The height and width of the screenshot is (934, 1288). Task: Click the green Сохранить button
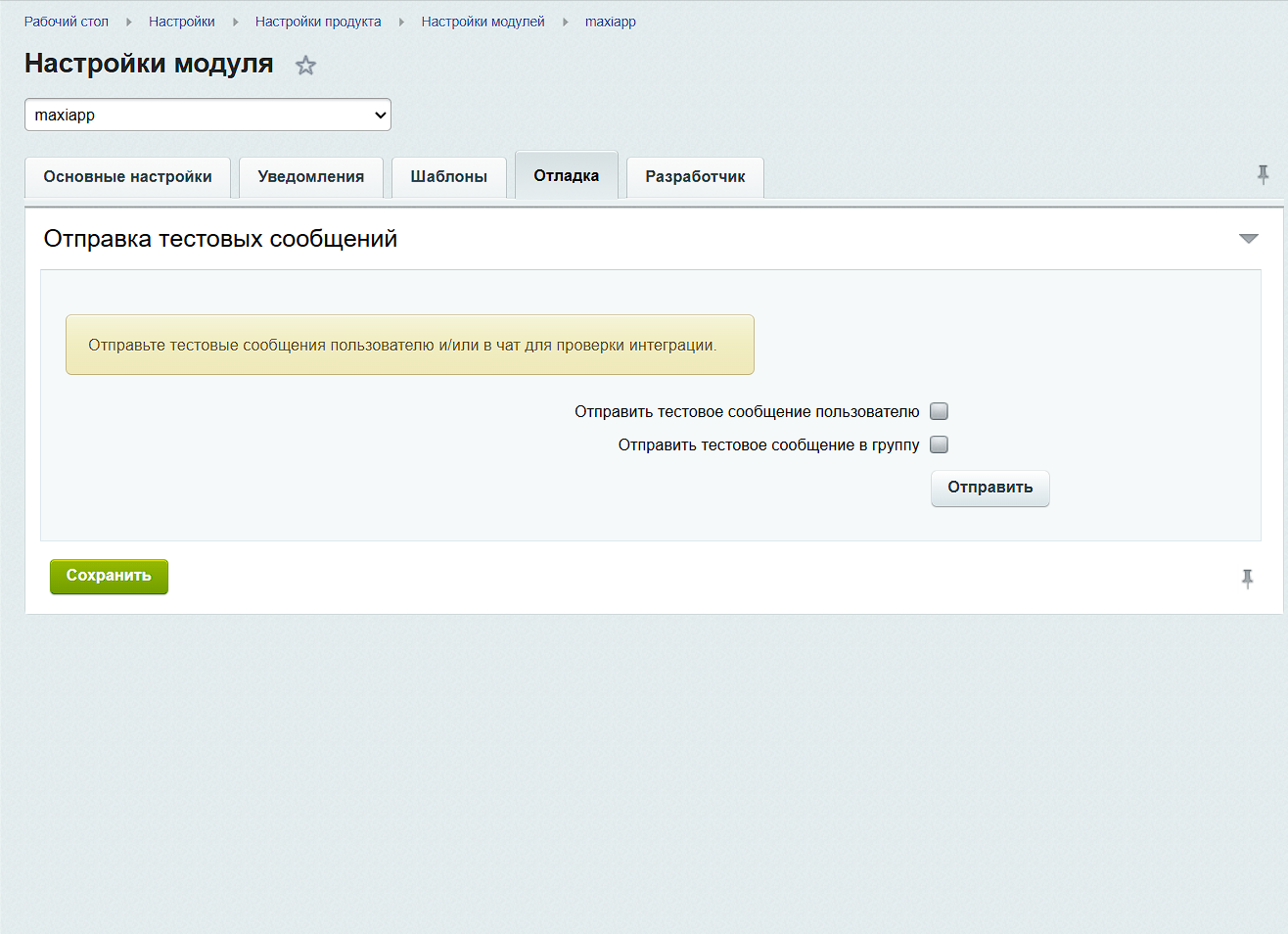tap(109, 576)
